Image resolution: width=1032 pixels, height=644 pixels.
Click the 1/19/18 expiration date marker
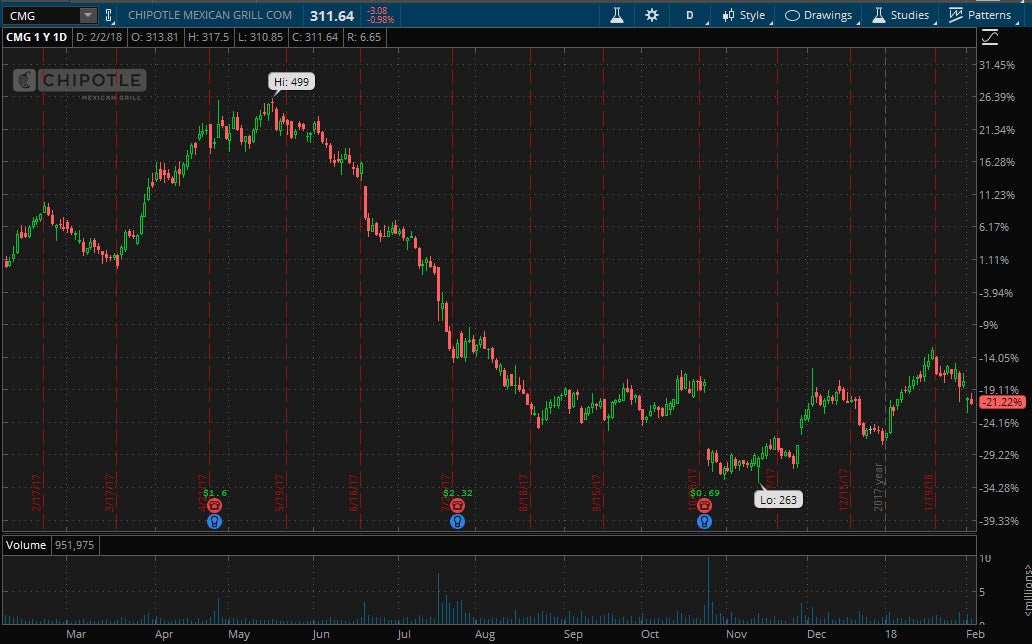pyautogui.click(x=929, y=493)
